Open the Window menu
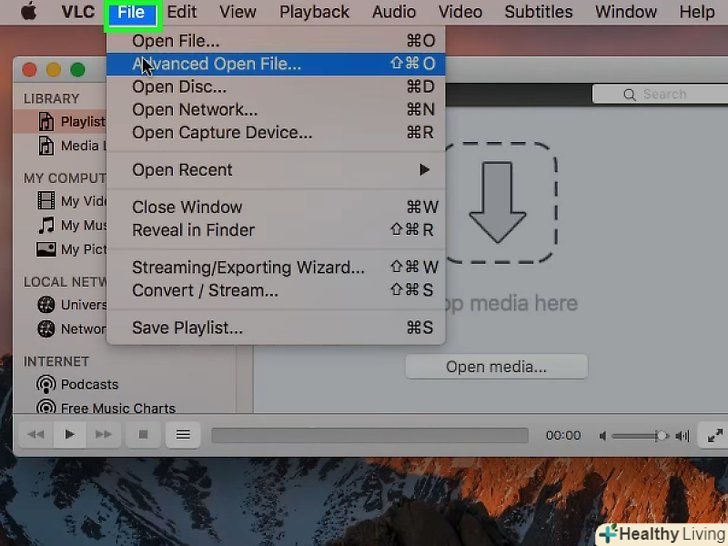 (x=626, y=12)
